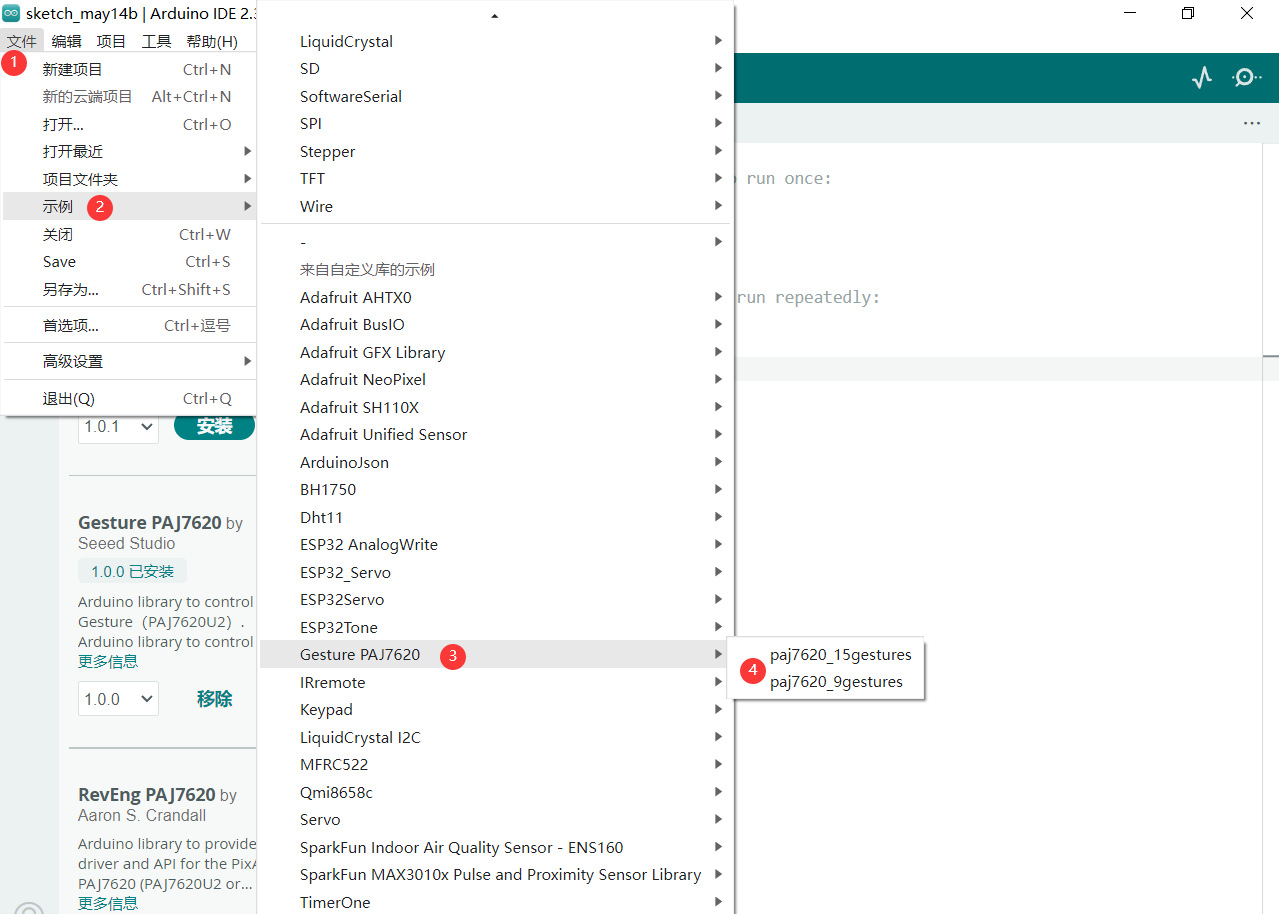The height and width of the screenshot is (914, 1279).
Task: Expand MFRC522 examples
Action: coord(496,765)
